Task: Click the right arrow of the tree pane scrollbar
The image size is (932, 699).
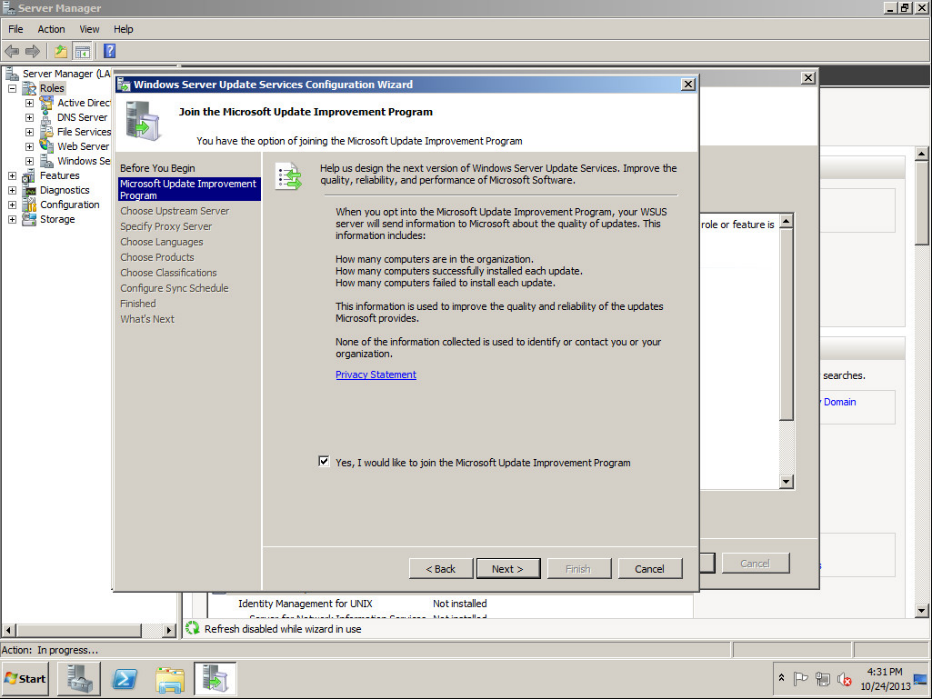Action: (169, 630)
